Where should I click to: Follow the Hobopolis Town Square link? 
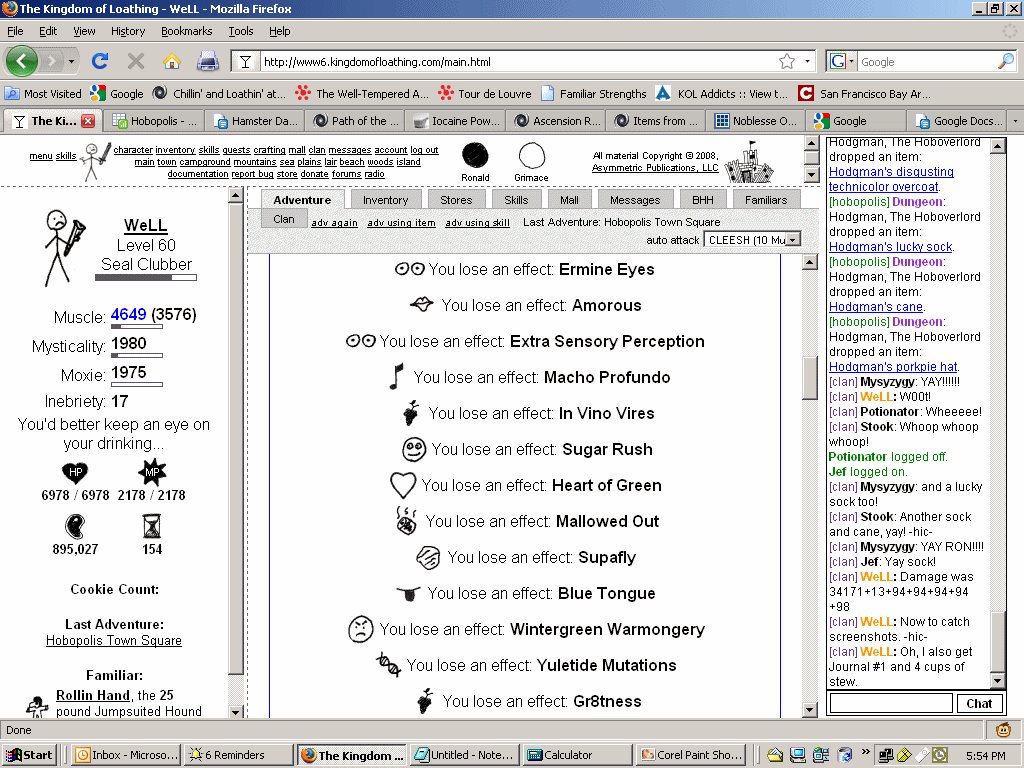pos(114,640)
